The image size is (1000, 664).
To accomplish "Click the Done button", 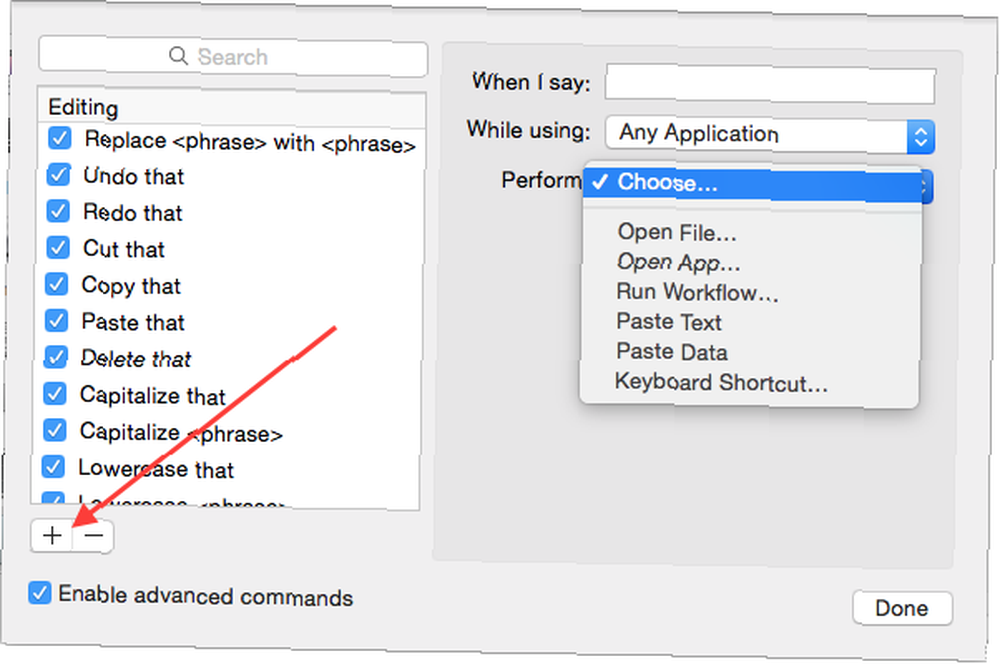I will click(x=902, y=608).
